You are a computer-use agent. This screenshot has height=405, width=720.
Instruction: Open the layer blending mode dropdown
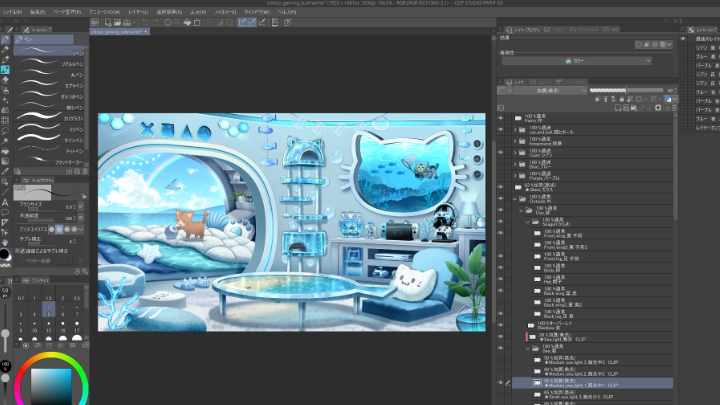coord(551,90)
